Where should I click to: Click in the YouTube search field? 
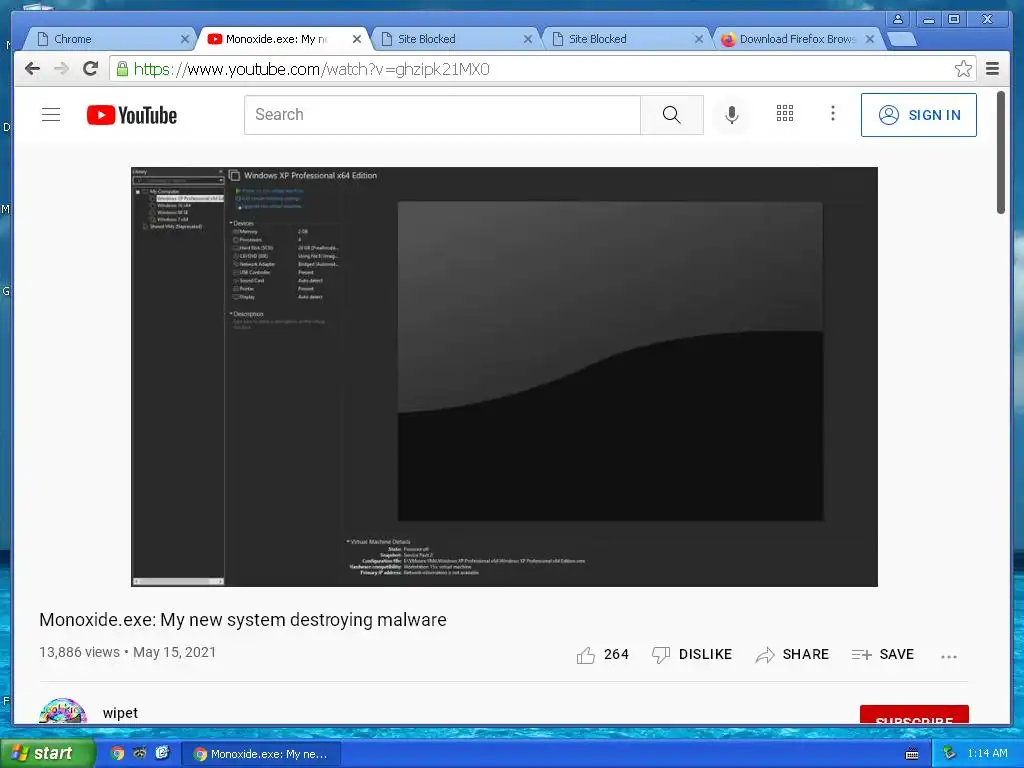coord(442,115)
